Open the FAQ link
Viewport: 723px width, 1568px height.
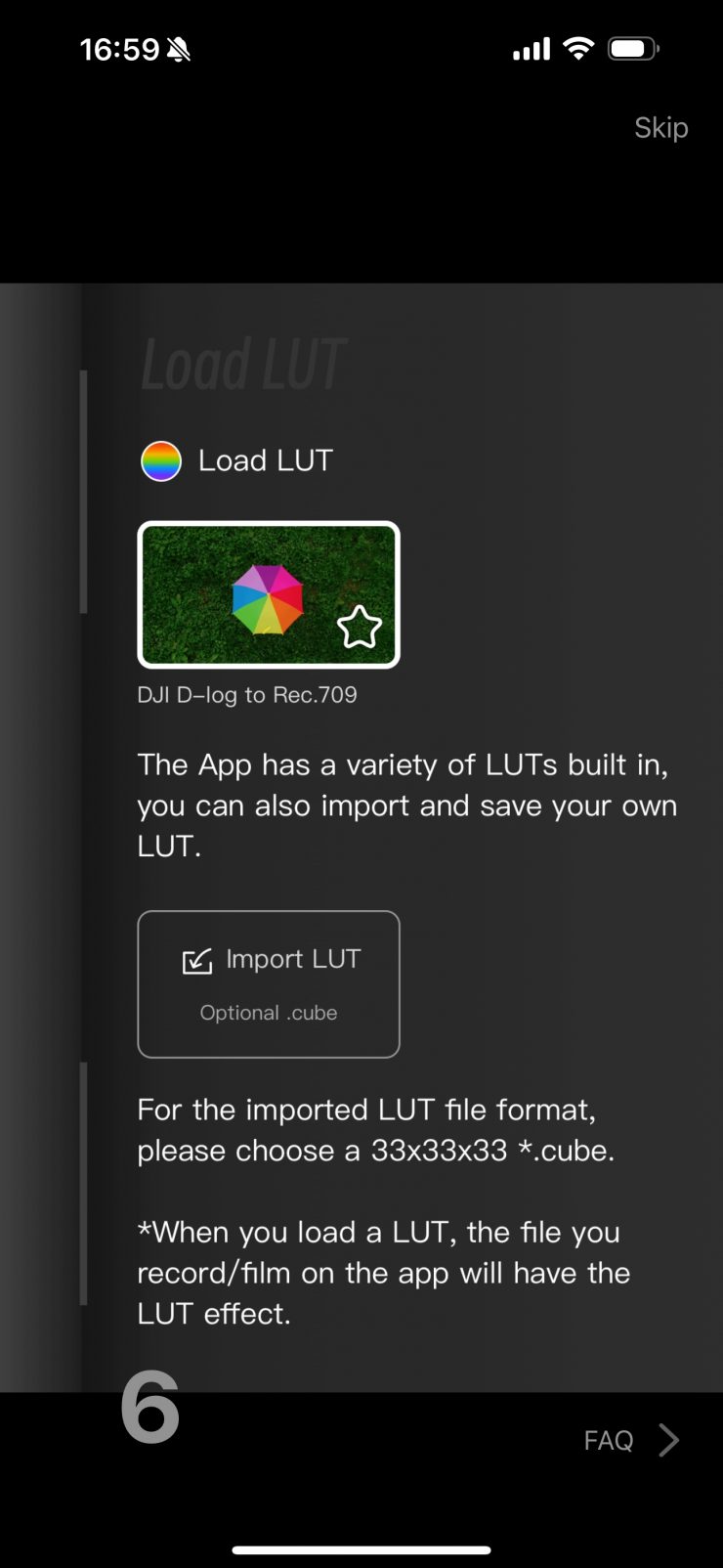pos(609,1441)
